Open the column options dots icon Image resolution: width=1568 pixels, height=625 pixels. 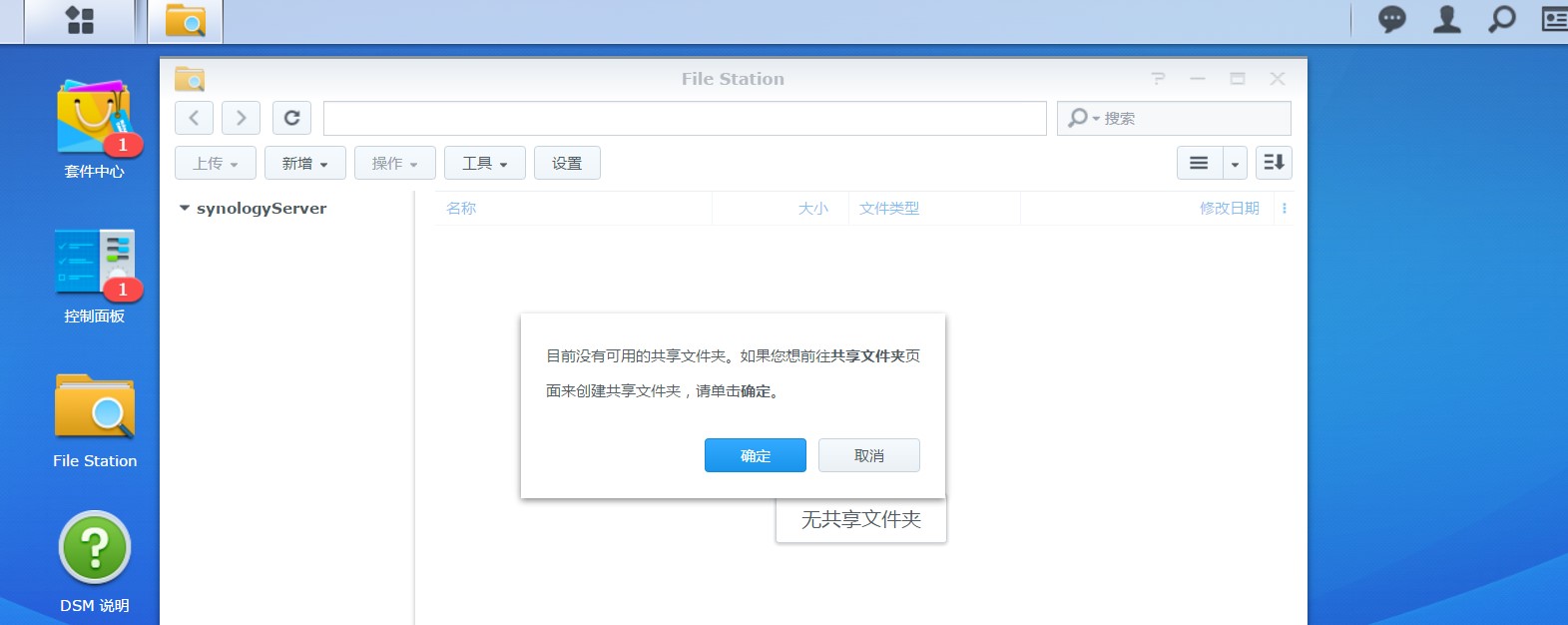click(x=1285, y=208)
